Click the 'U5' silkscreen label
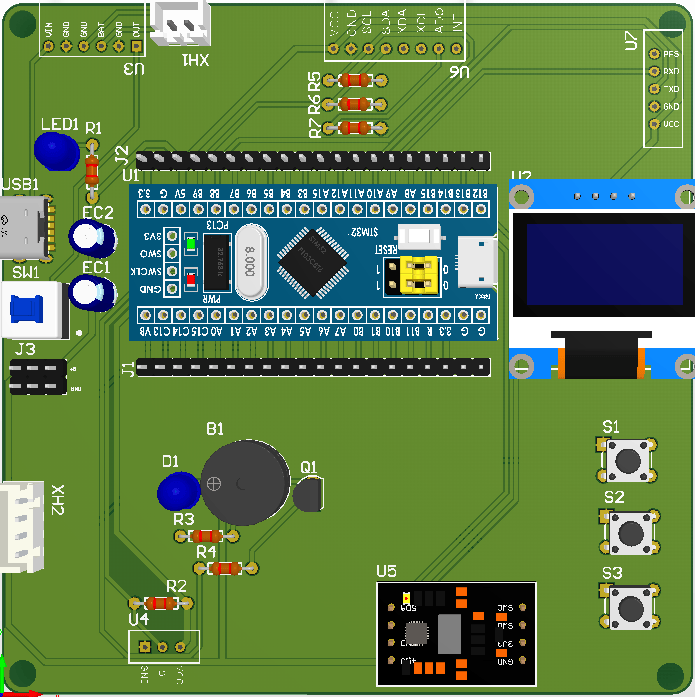 [386, 572]
